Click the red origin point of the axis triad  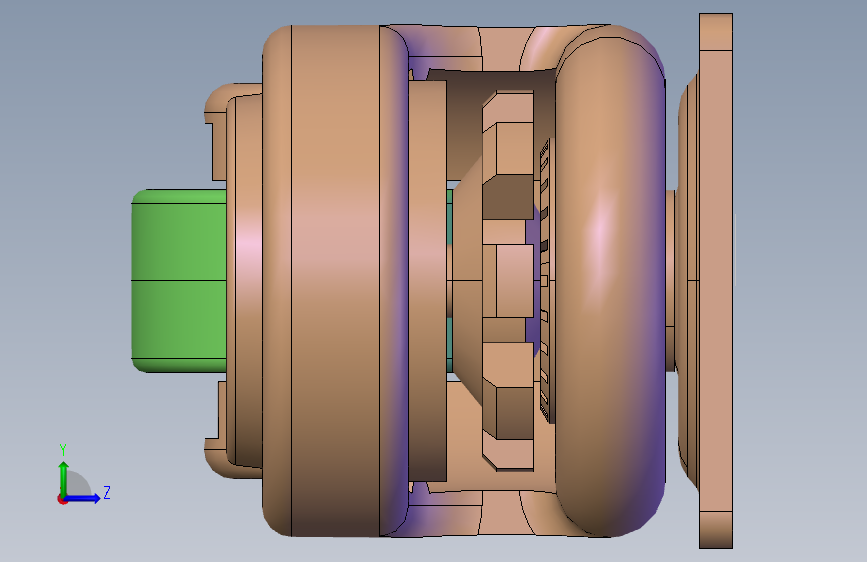pyautogui.click(x=62, y=499)
